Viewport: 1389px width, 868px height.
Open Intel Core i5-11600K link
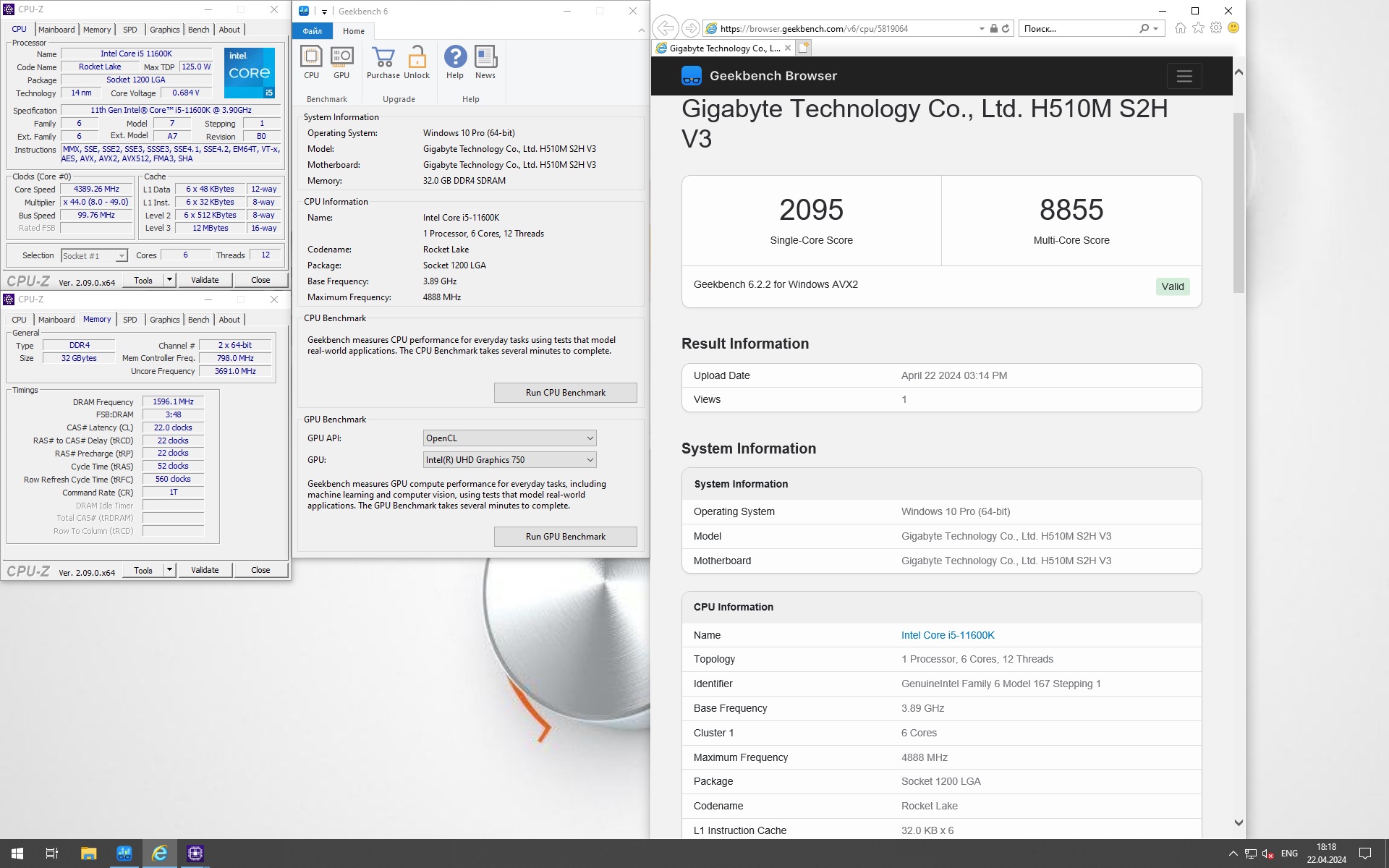[948, 635]
